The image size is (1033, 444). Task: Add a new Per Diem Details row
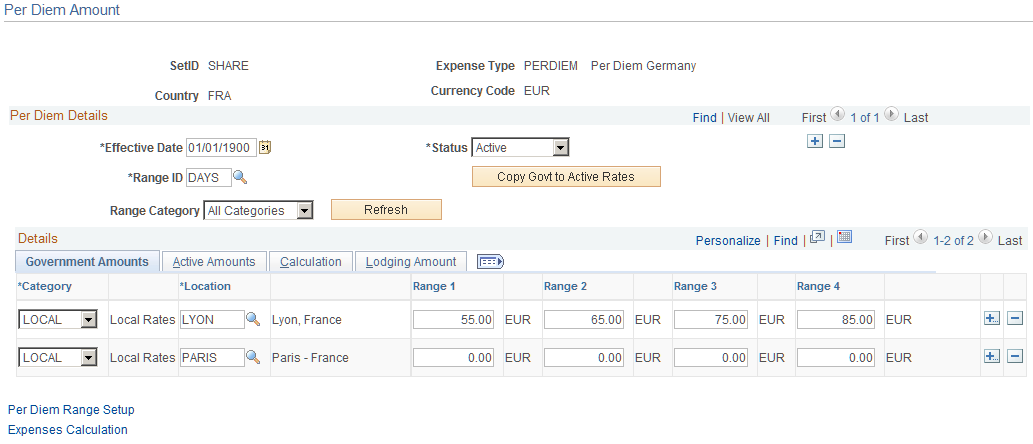[x=815, y=141]
